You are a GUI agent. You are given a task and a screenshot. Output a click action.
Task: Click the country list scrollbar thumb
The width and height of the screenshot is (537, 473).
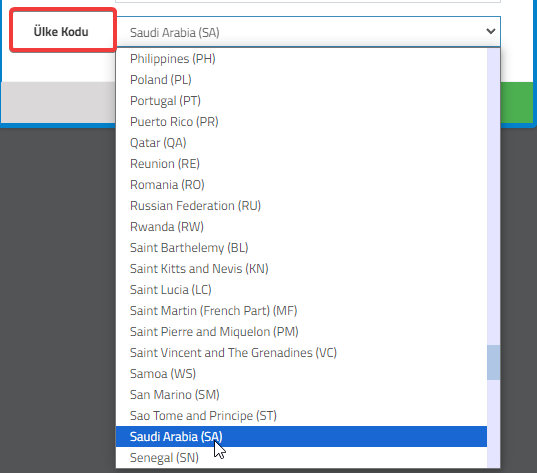pos(494,362)
